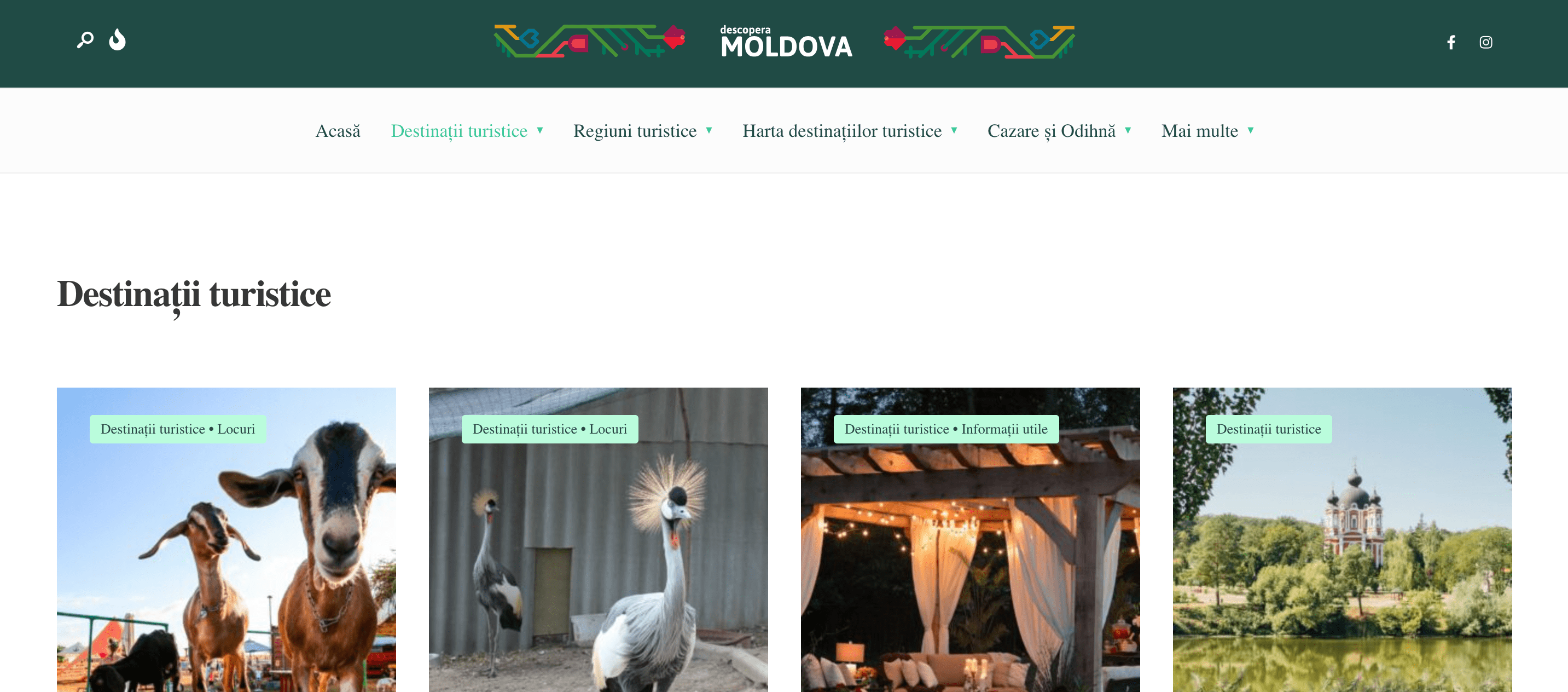
Task: Open the monastery by the lake card
Action: pyautogui.click(x=1342, y=540)
